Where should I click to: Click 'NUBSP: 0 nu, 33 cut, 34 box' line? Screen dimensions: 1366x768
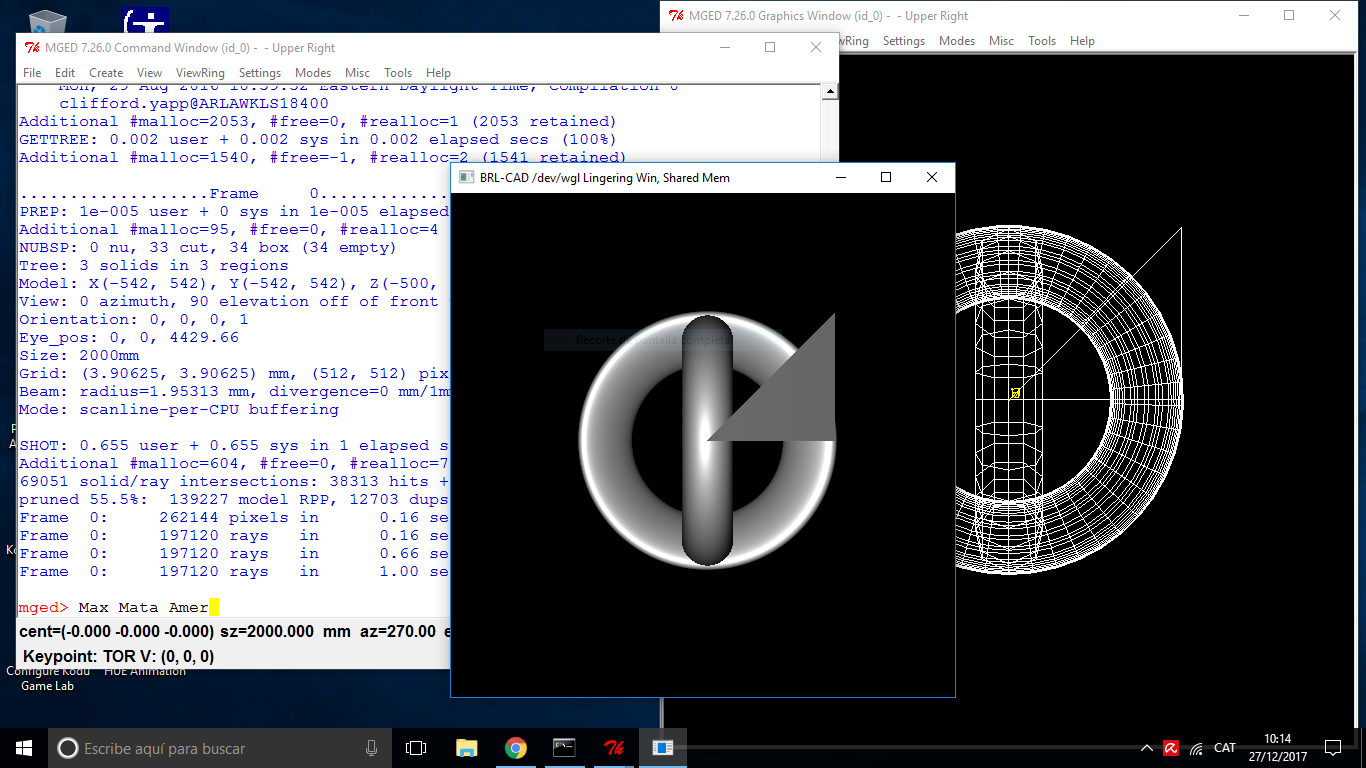point(208,247)
